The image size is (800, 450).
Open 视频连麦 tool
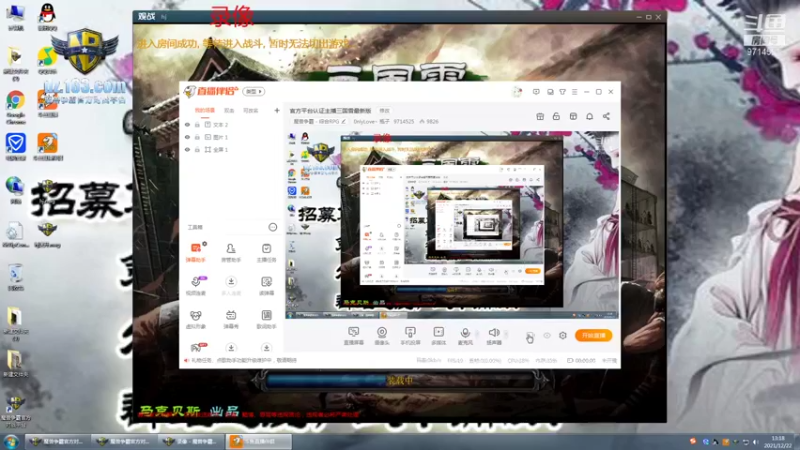tap(195, 286)
